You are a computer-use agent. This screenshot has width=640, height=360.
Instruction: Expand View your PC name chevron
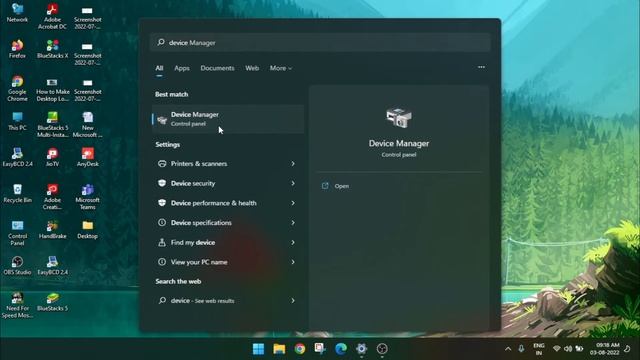[293, 262]
